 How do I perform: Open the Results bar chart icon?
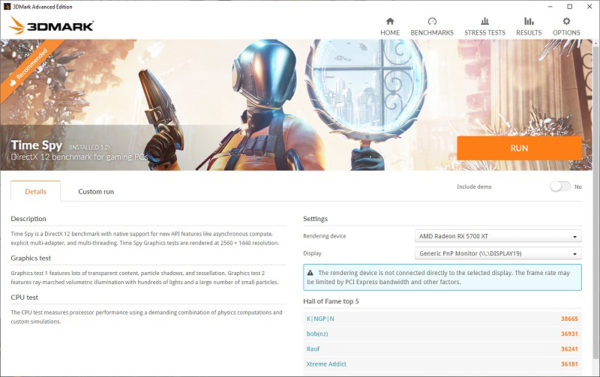529,21
